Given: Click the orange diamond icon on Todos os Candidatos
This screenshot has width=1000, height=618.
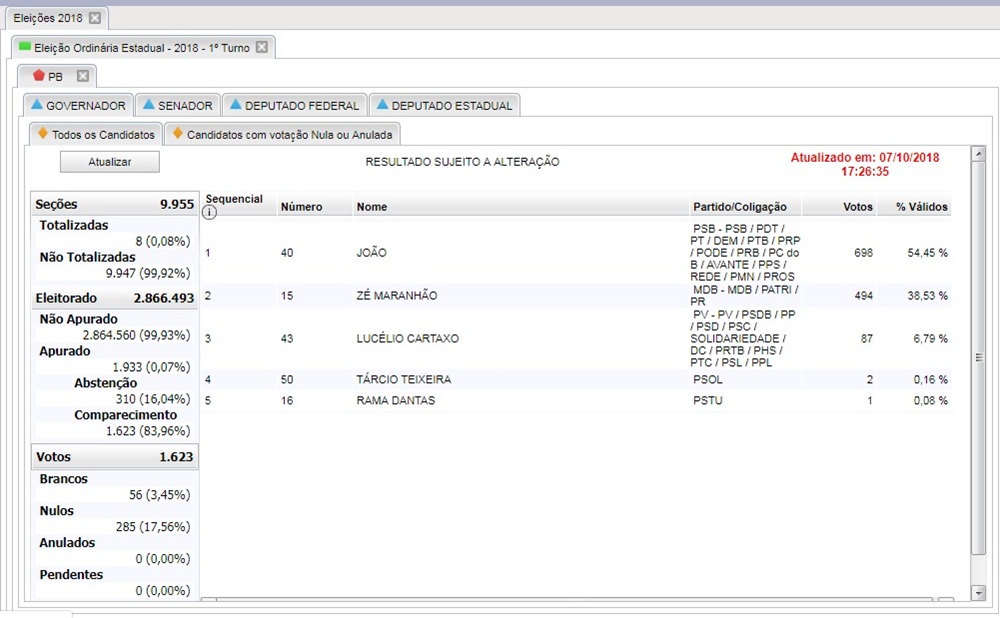Looking at the screenshot, I should point(42,133).
